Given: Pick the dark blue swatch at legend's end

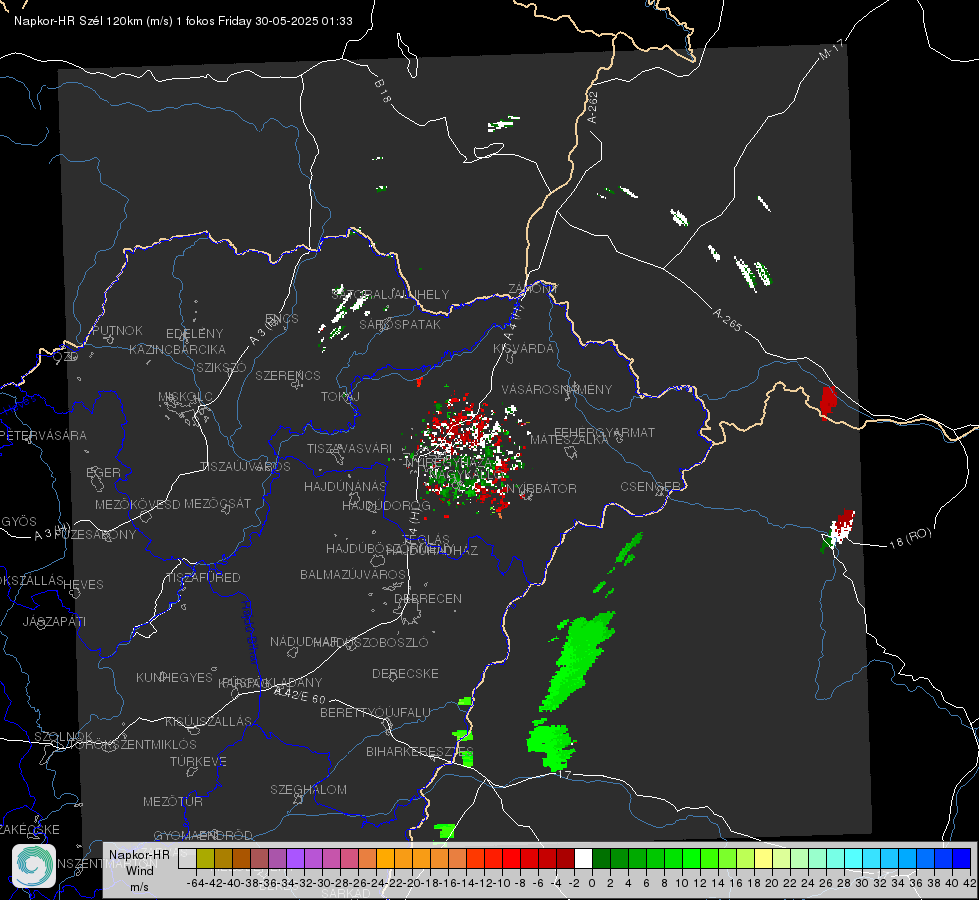Looking at the screenshot, I should (x=962, y=859).
